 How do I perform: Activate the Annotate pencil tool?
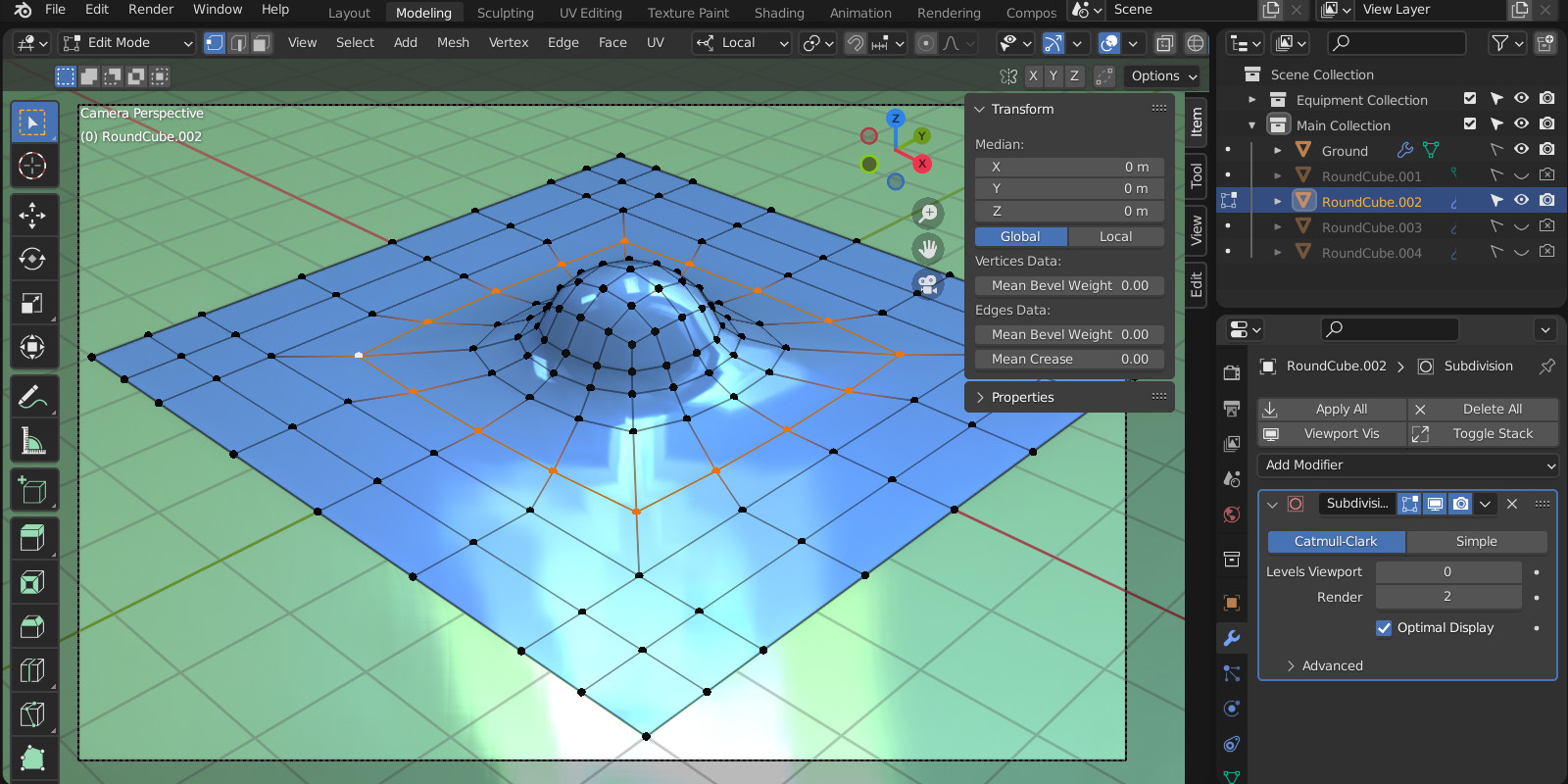pos(33,396)
